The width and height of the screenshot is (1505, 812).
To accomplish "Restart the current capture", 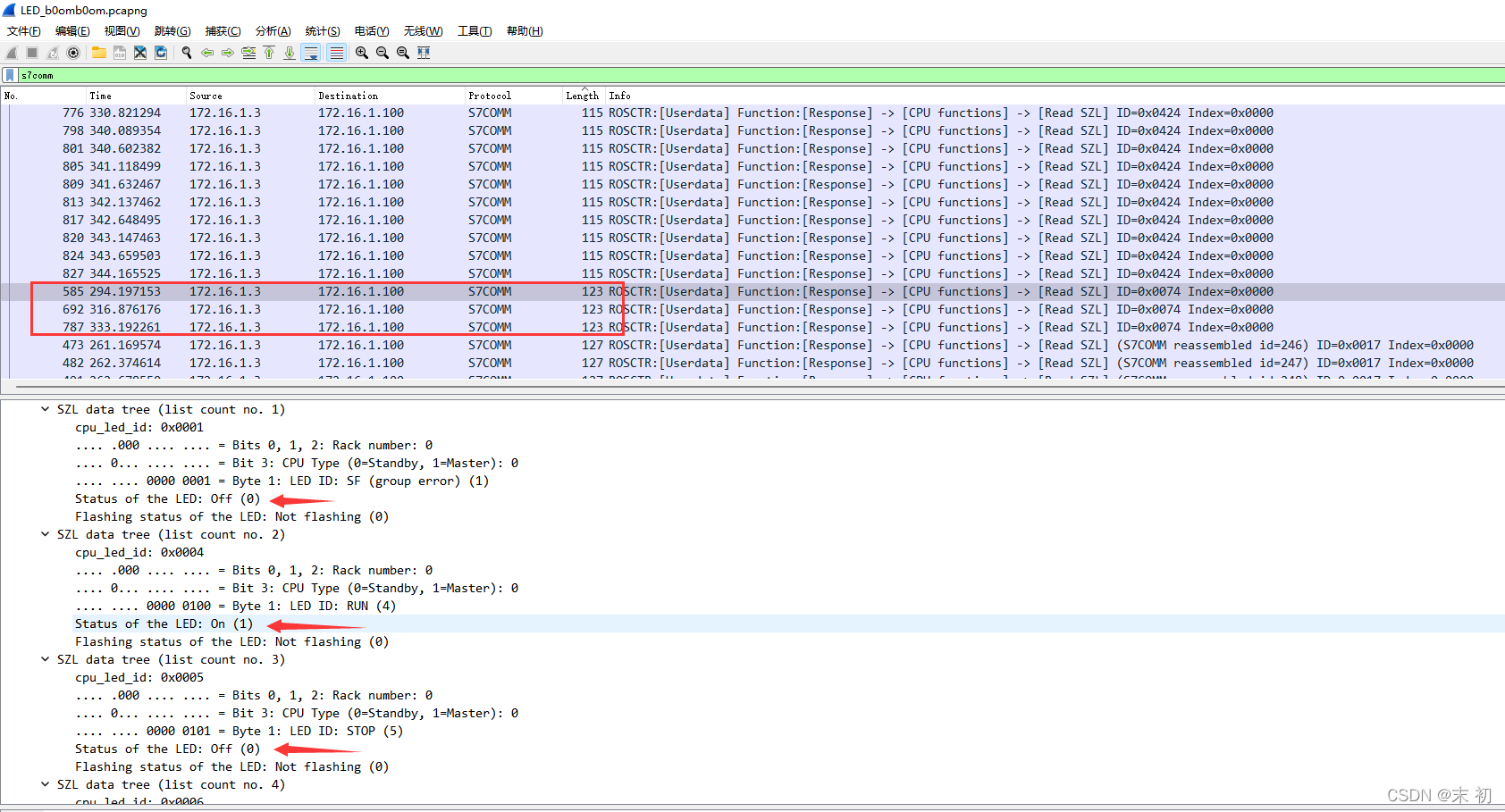I will click(x=53, y=53).
